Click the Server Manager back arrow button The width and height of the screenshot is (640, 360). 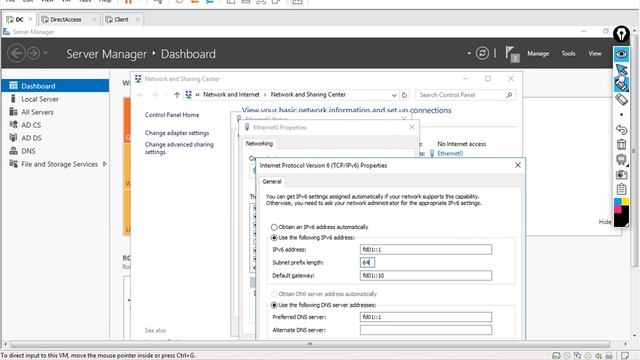[16, 53]
